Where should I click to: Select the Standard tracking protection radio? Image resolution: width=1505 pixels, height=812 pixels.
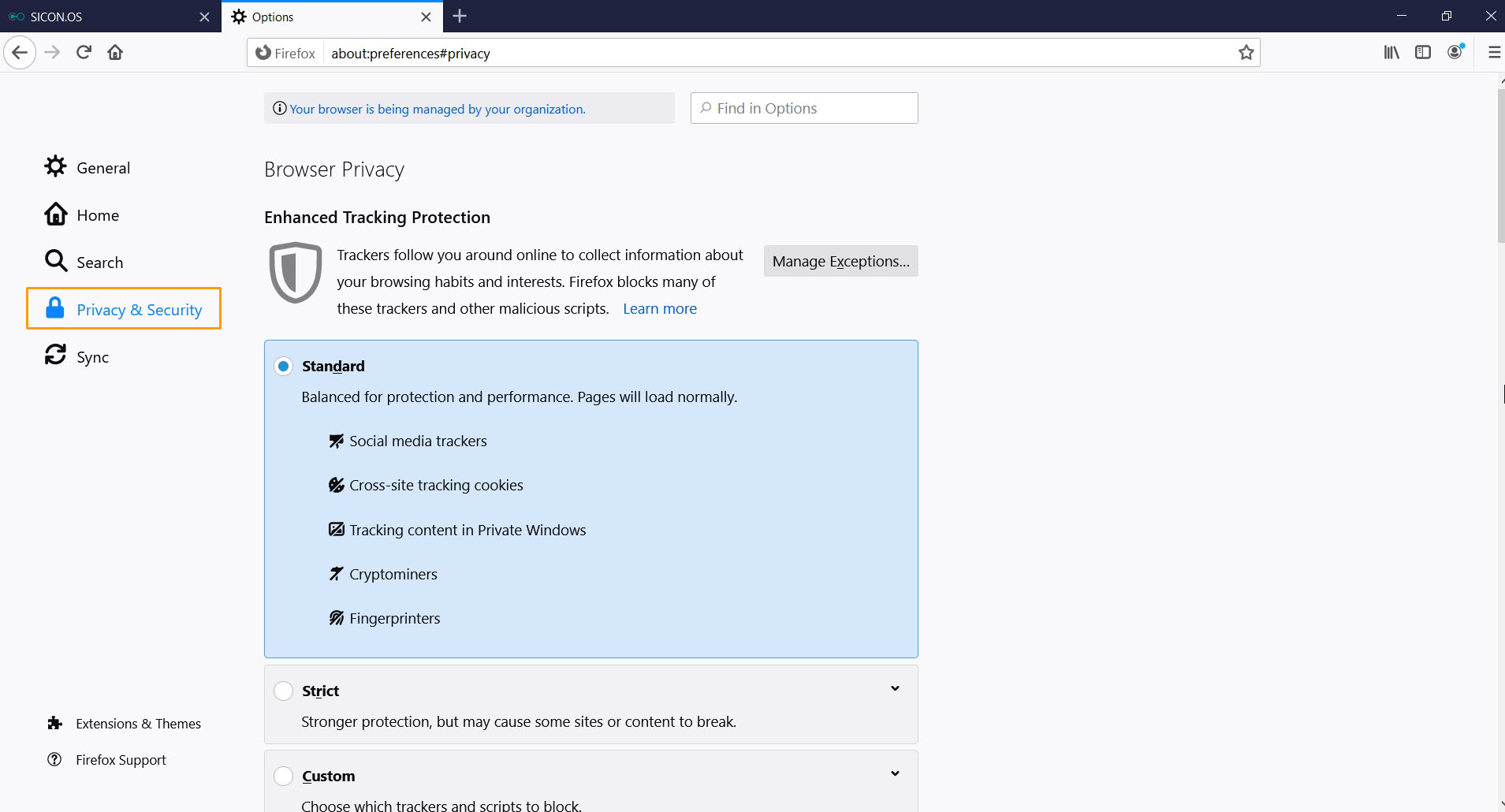283,367
